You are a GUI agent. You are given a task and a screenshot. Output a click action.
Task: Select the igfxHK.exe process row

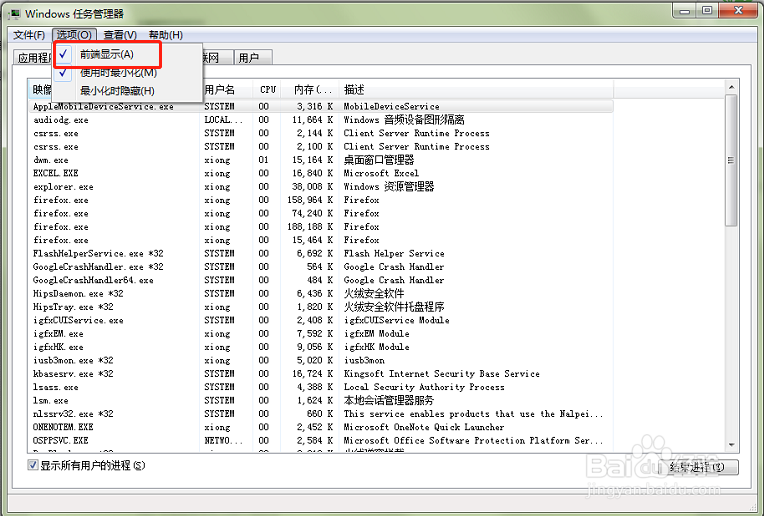point(321,347)
